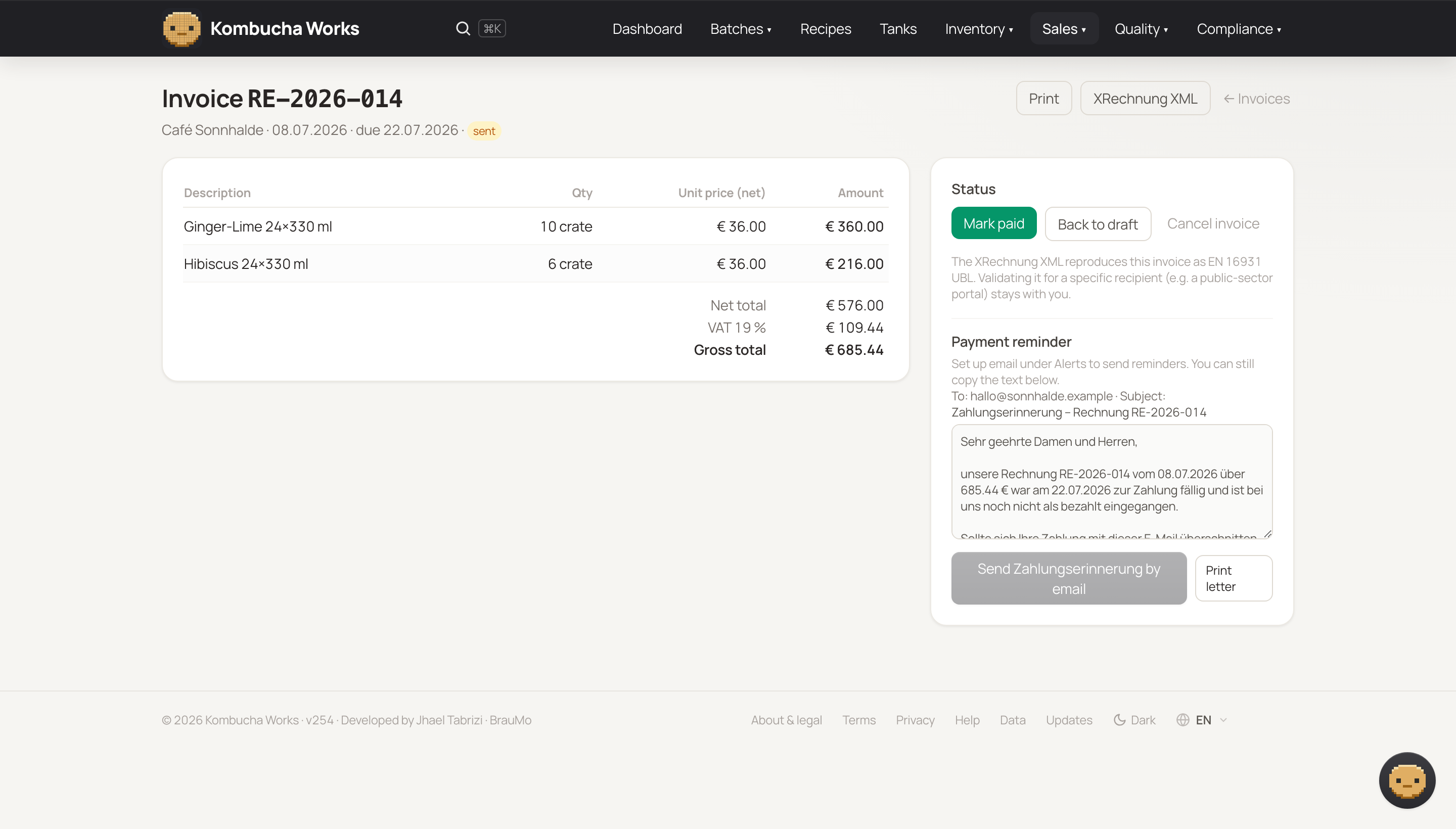
Task: Click the Print invoice button
Action: (1043, 99)
